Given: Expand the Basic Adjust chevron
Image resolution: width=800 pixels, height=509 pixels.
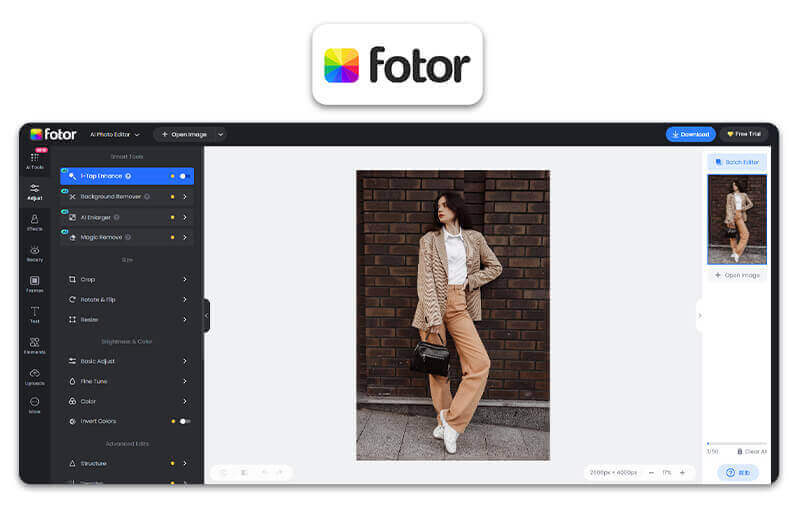Looking at the screenshot, I should (x=185, y=361).
